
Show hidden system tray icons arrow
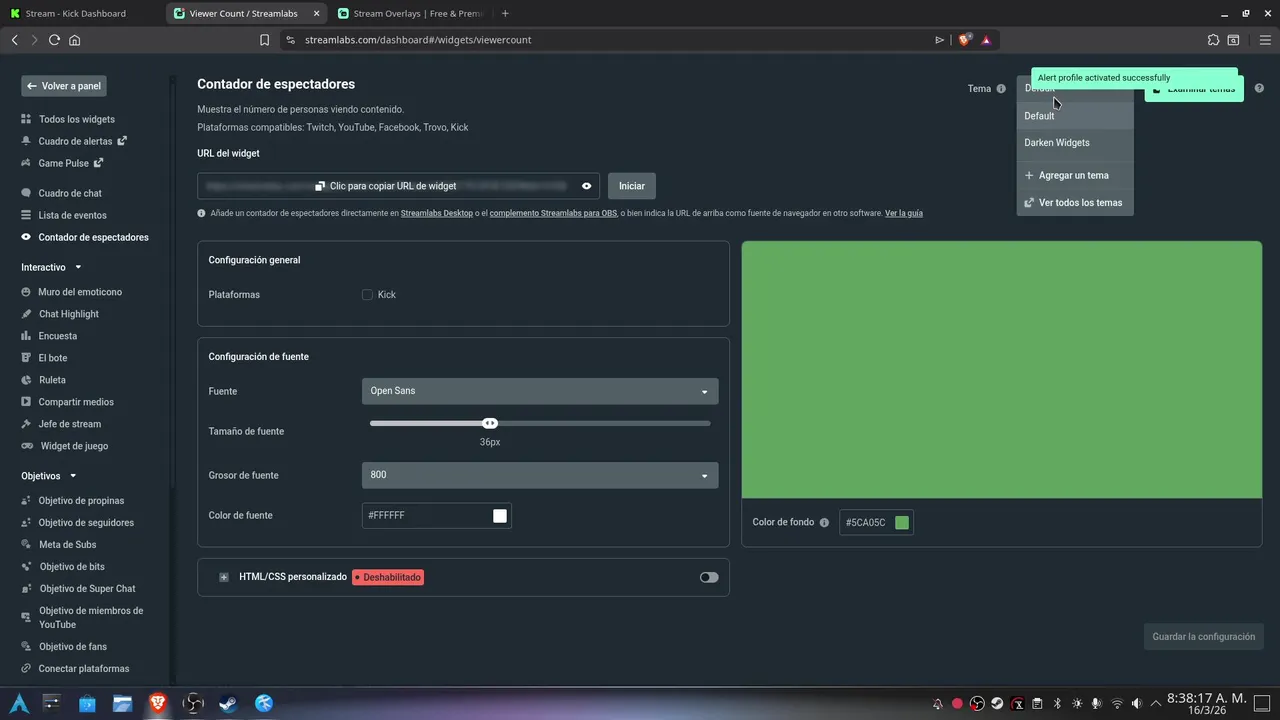tap(1156, 703)
